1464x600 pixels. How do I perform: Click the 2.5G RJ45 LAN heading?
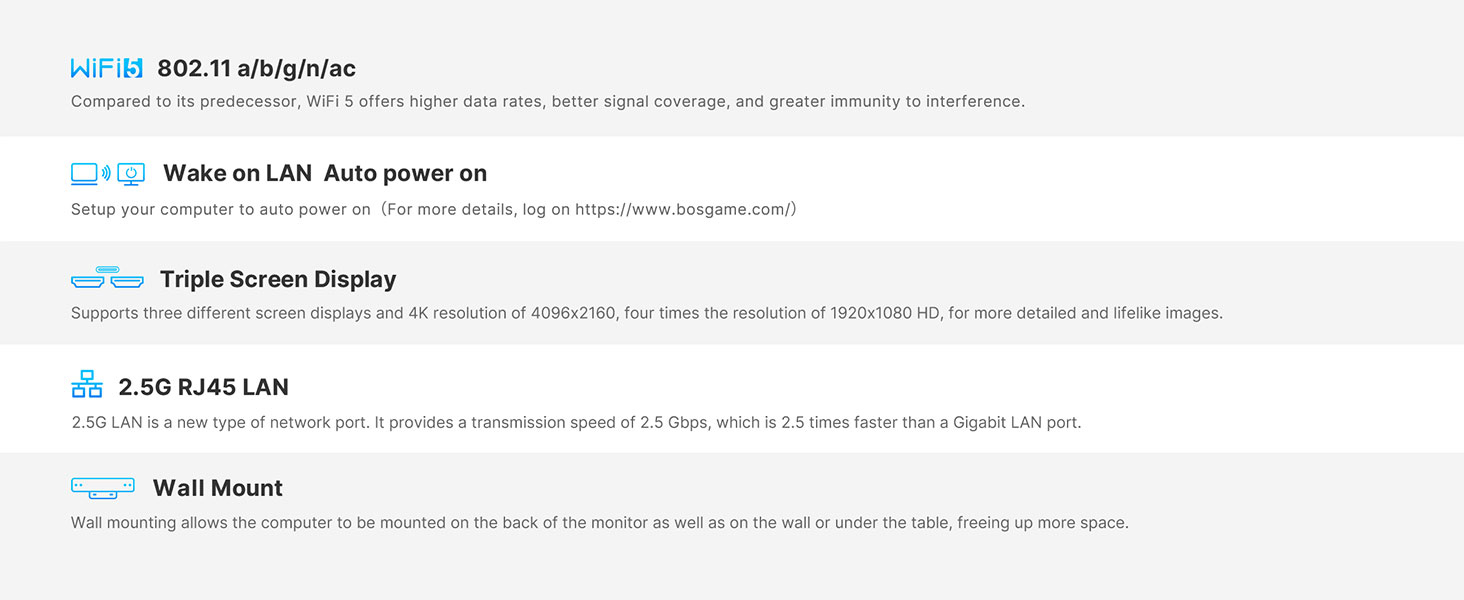203,387
